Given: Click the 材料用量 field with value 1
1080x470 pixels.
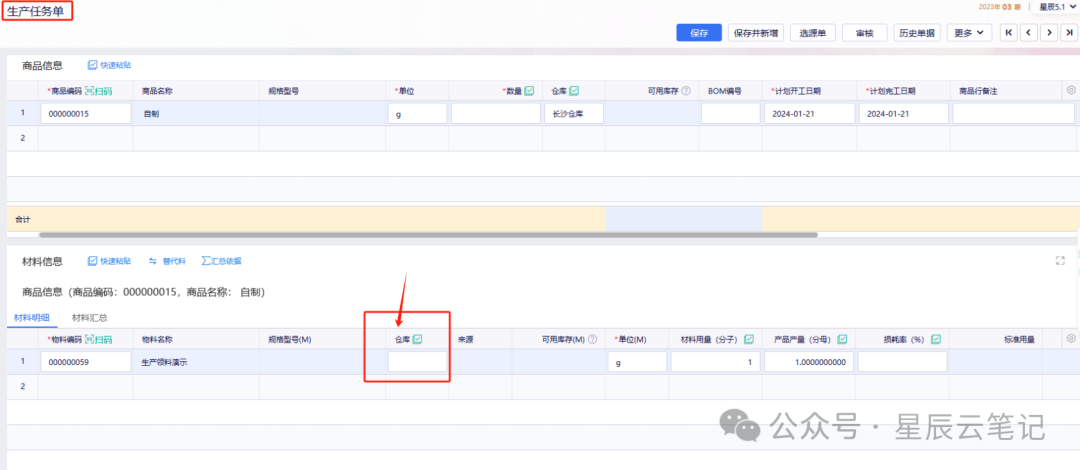Looking at the screenshot, I should [x=716, y=362].
